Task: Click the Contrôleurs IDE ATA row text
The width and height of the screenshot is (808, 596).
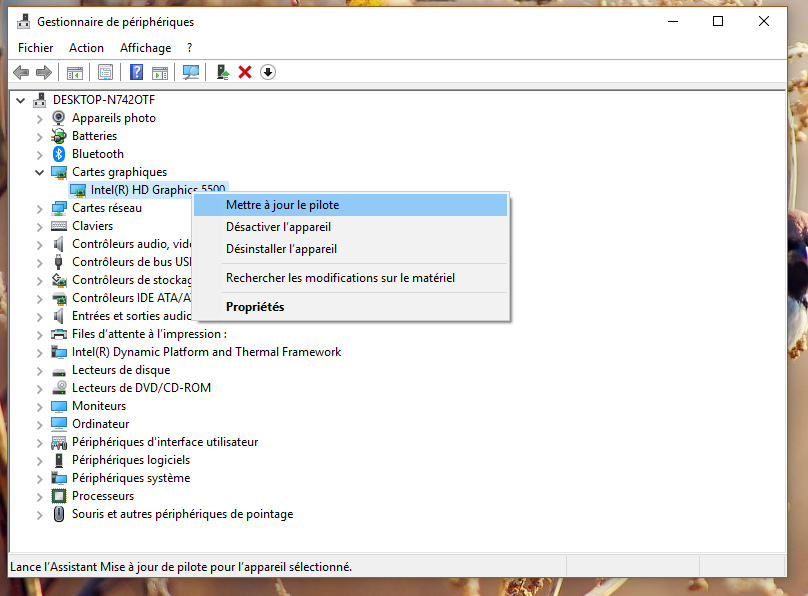Action: (x=131, y=298)
